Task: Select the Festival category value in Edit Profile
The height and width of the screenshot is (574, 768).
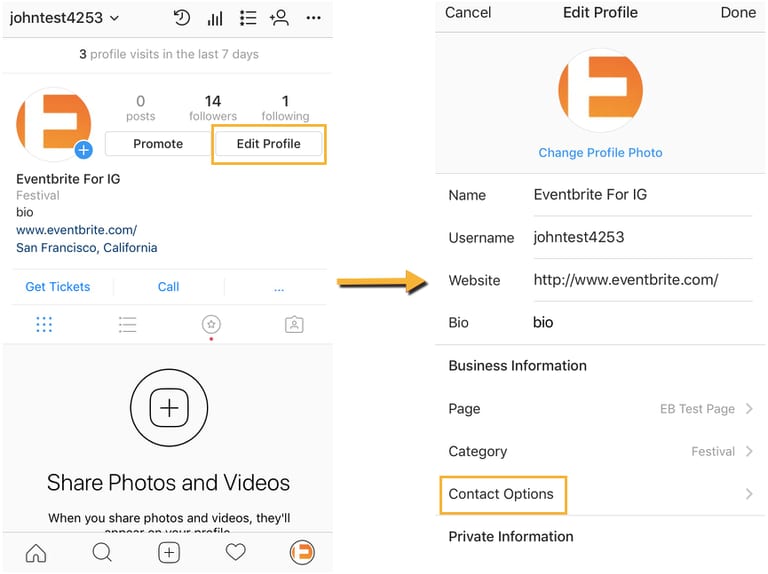Action: pos(713,451)
